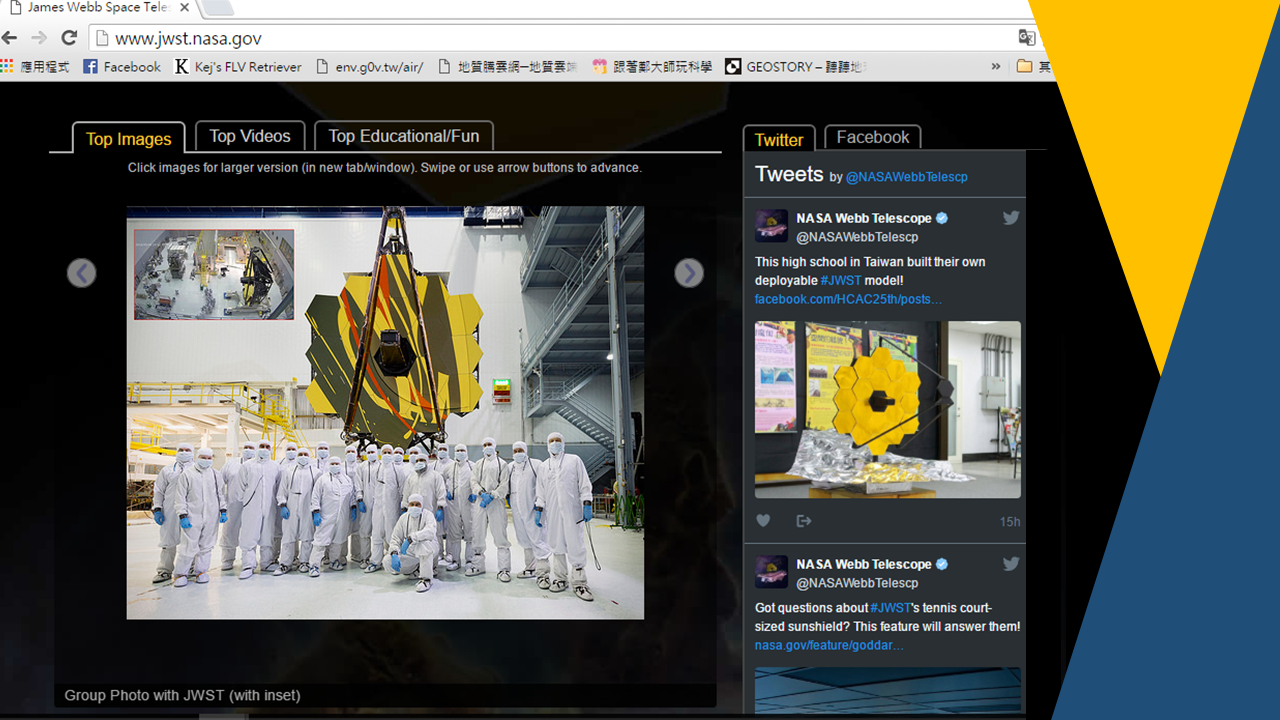Open the Facebook bookmark
Screen dimensions: 1280x720
122,67
